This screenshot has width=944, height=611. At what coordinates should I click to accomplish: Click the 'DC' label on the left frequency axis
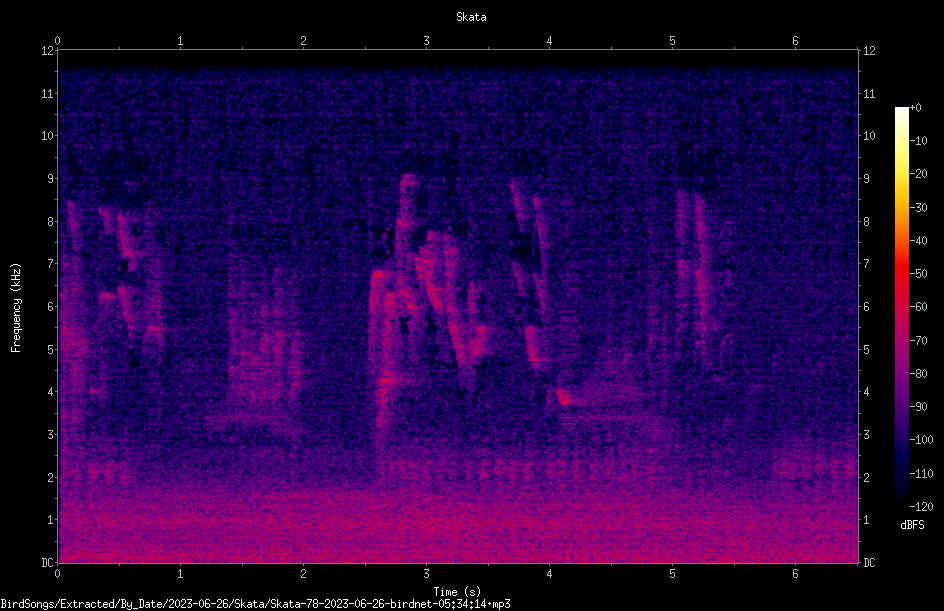pos(48,563)
